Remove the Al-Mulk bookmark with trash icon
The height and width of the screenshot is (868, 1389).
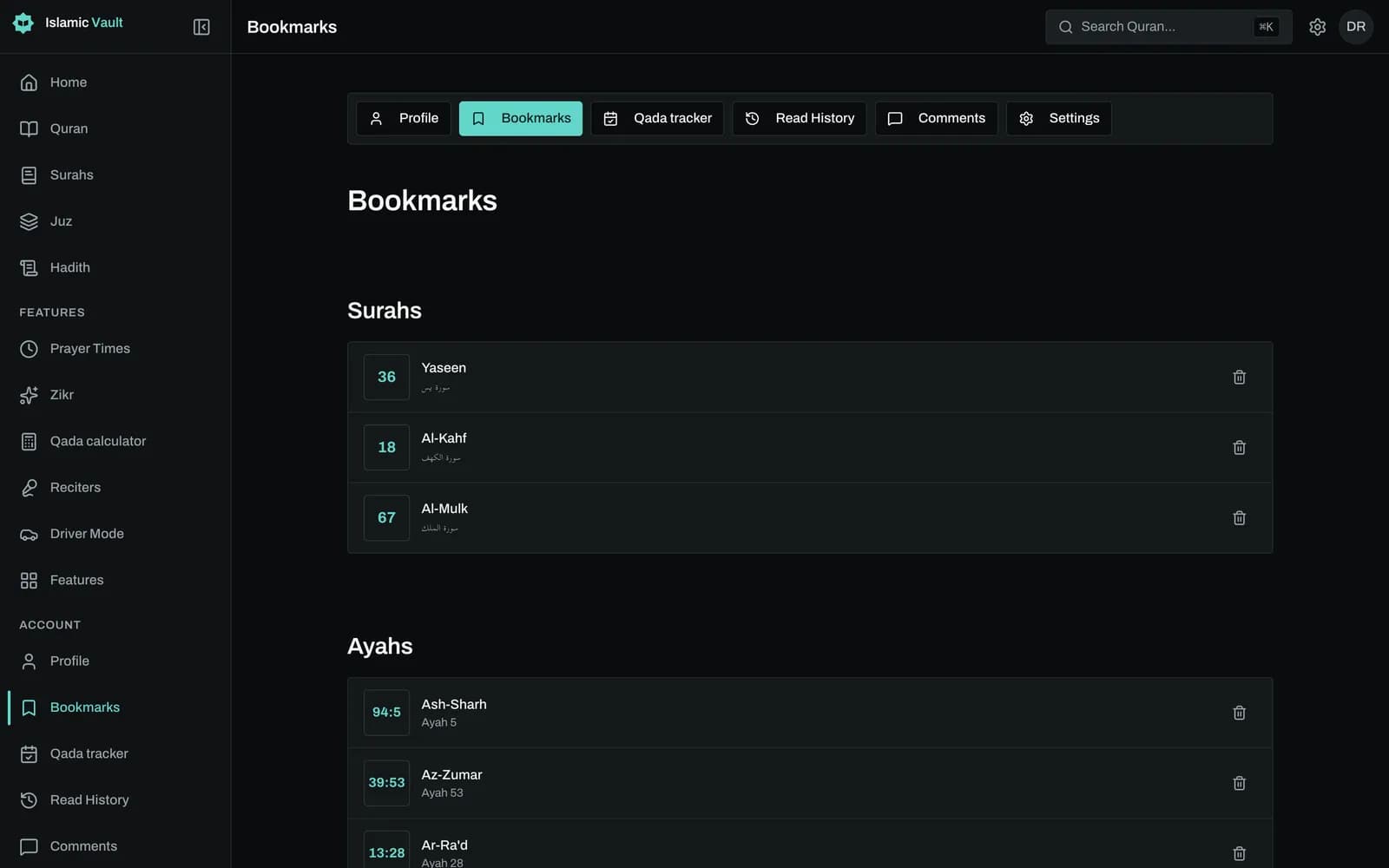[x=1239, y=517]
